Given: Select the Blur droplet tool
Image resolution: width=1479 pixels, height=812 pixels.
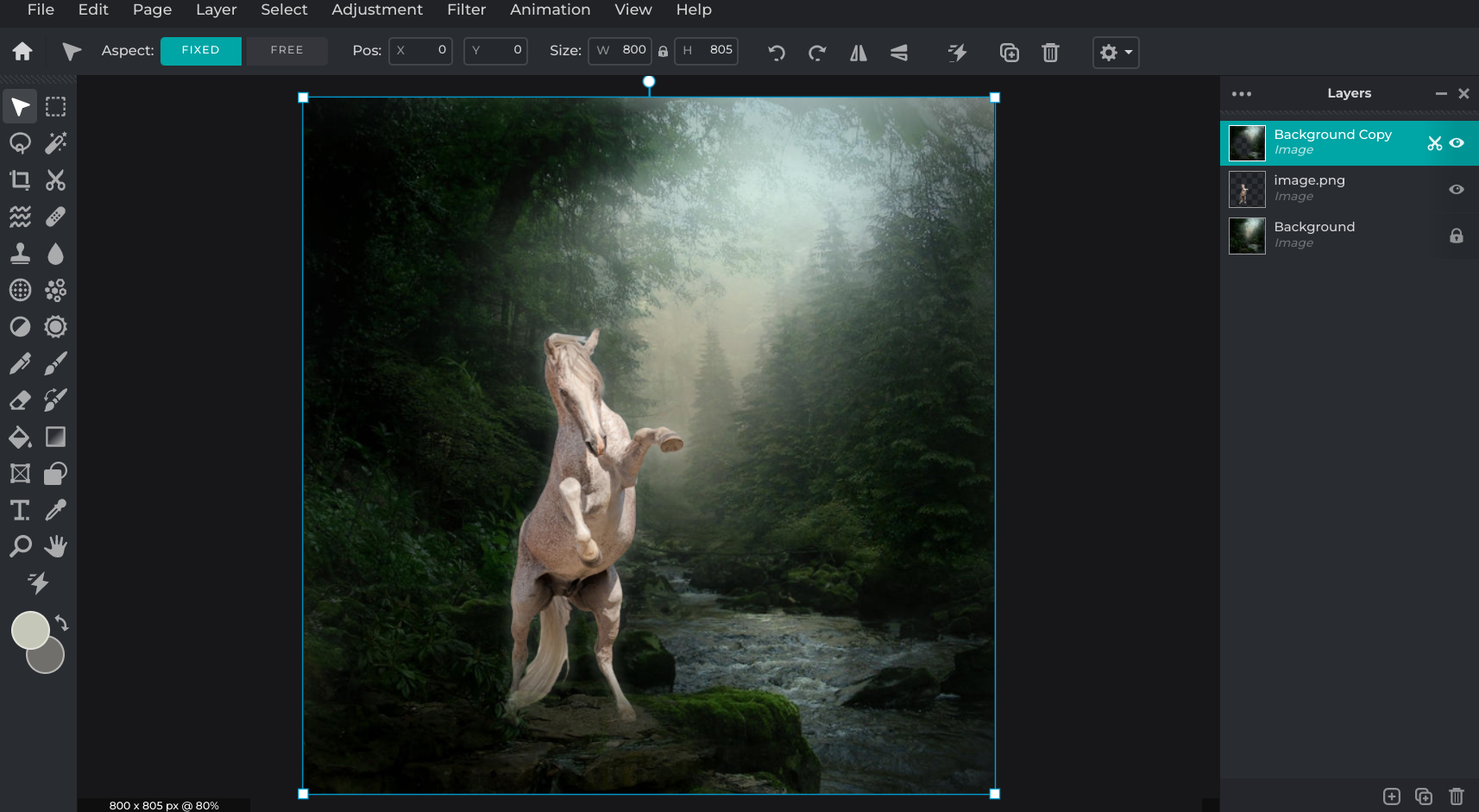Looking at the screenshot, I should point(55,253).
